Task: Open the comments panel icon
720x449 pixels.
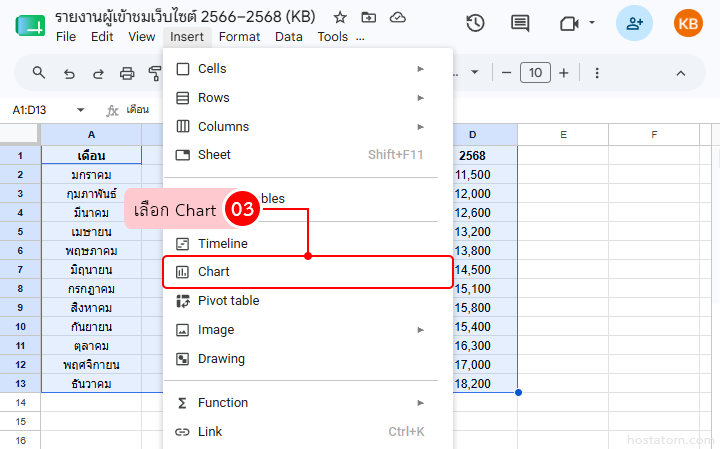Action: coord(520,23)
